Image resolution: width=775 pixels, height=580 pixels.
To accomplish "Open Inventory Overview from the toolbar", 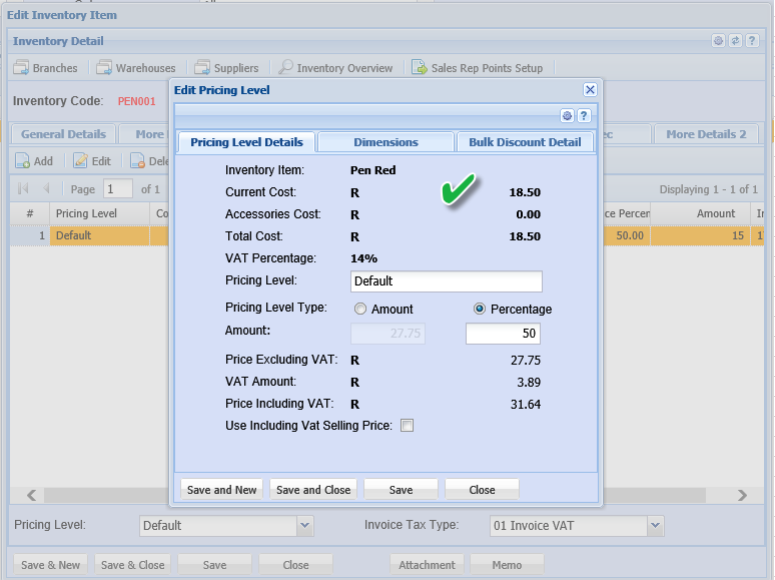I will (335, 68).
